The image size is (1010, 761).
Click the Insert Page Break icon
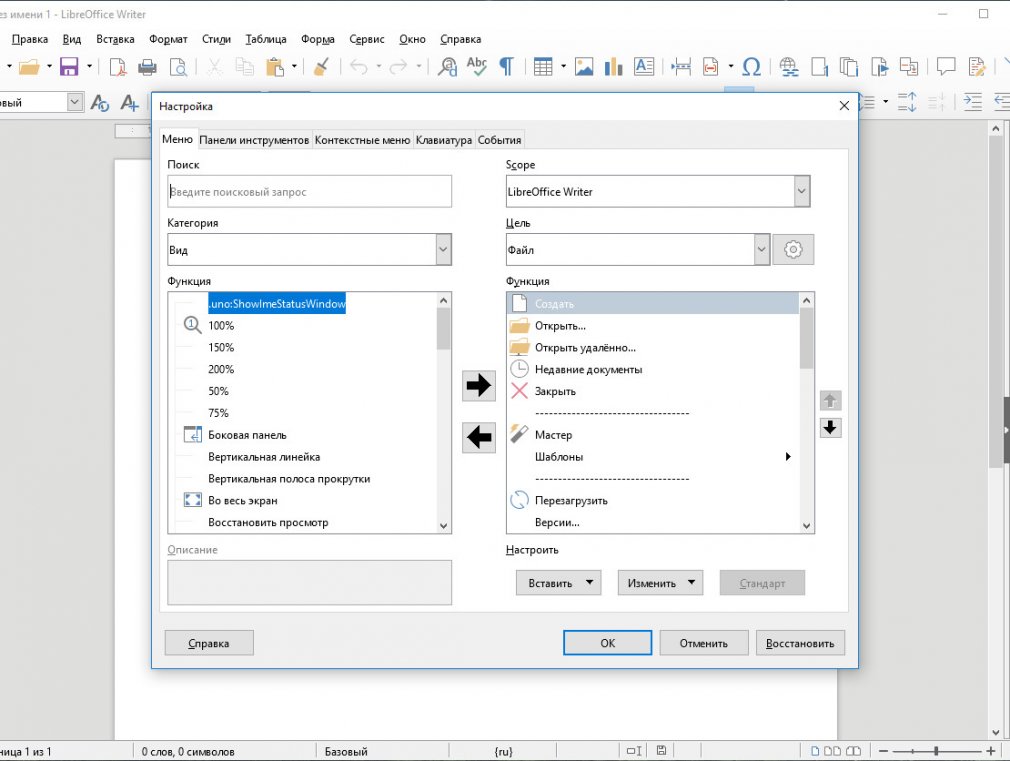click(681, 66)
